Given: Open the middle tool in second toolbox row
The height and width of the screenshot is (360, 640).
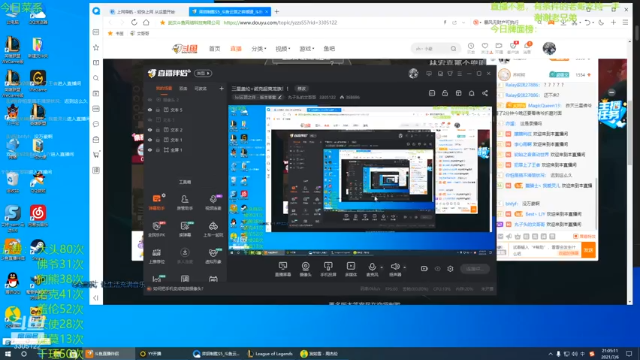Looking at the screenshot, I should [184, 229].
